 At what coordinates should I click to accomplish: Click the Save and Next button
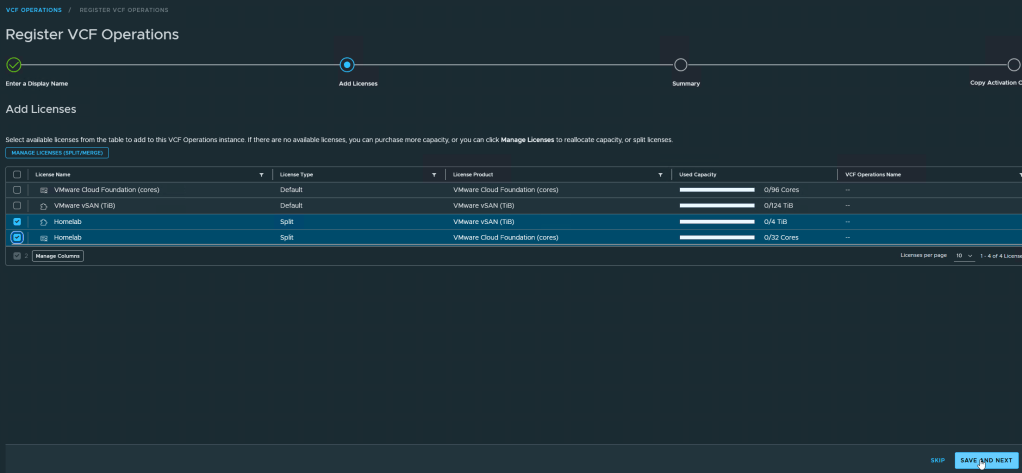(986, 460)
